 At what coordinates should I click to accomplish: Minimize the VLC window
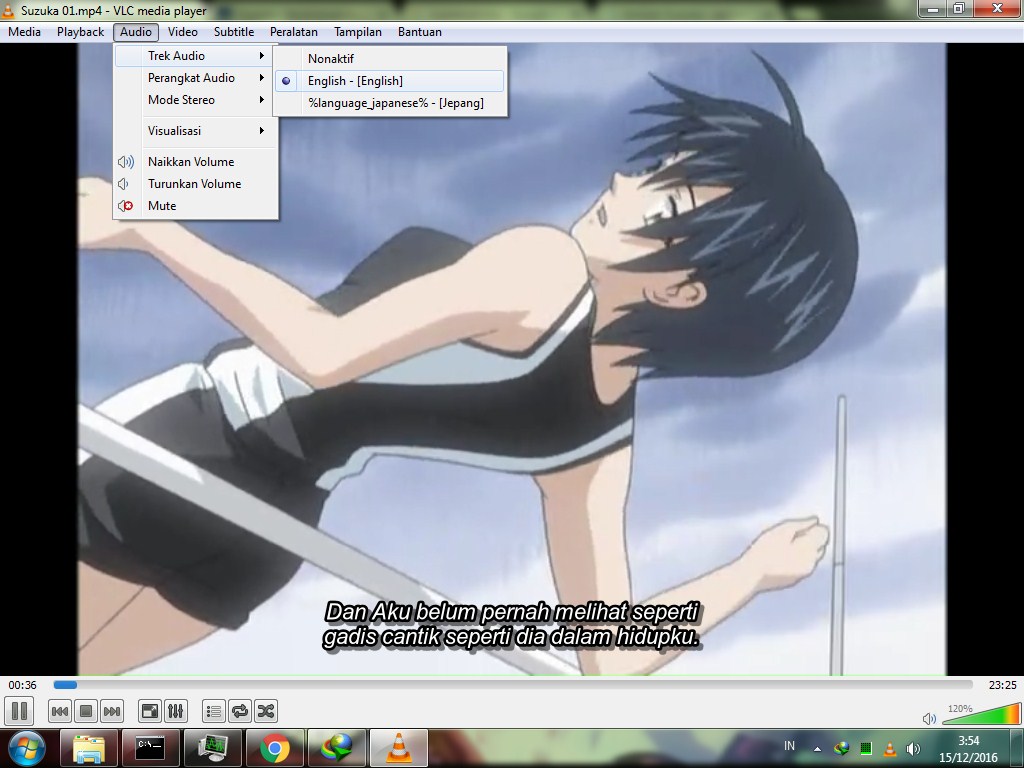933,9
